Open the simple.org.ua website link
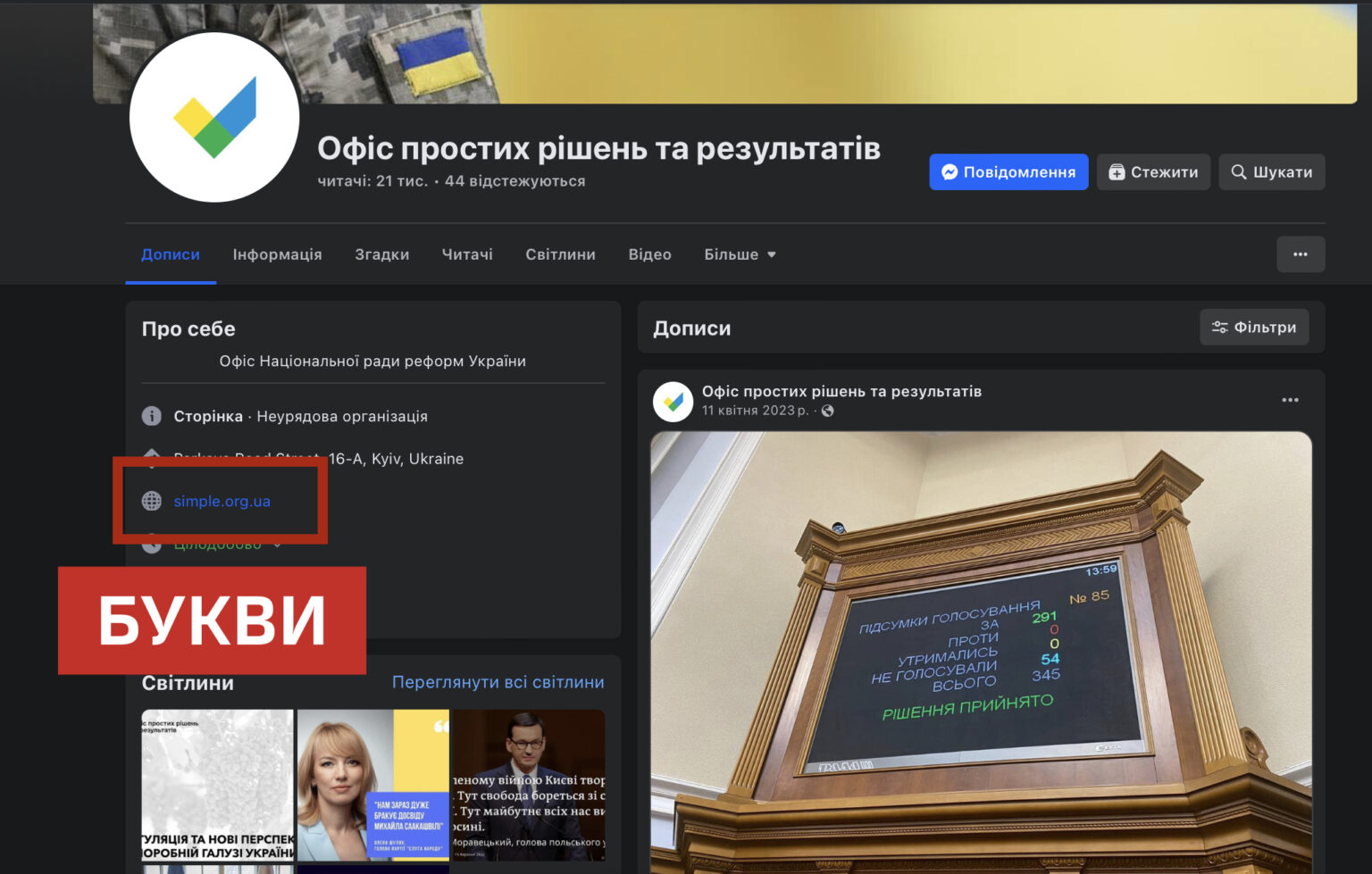 [222, 501]
